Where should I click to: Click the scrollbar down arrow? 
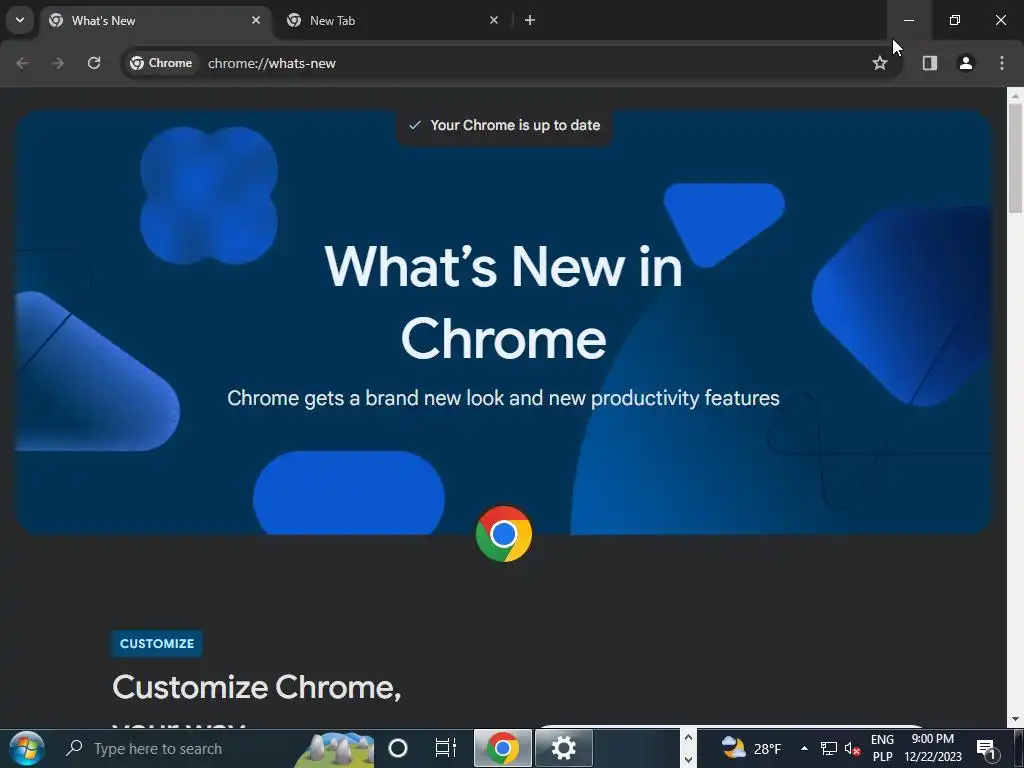[1015, 720]
